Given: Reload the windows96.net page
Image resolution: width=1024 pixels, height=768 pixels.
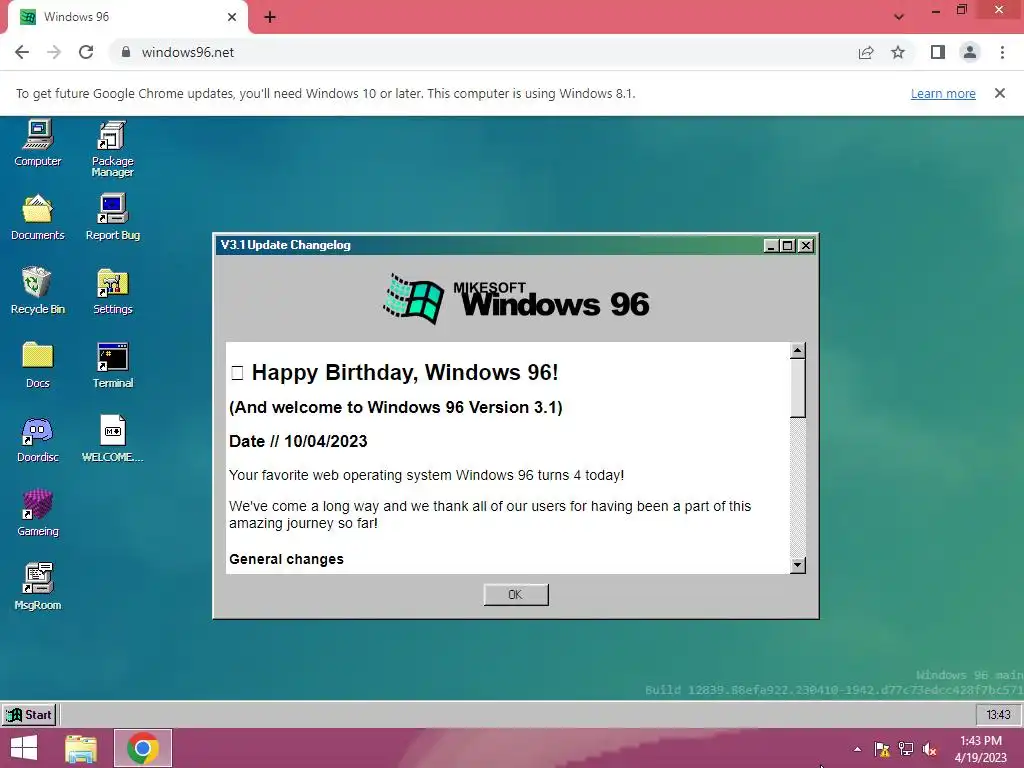Looking at the screenshot, I should click(86, 52).
